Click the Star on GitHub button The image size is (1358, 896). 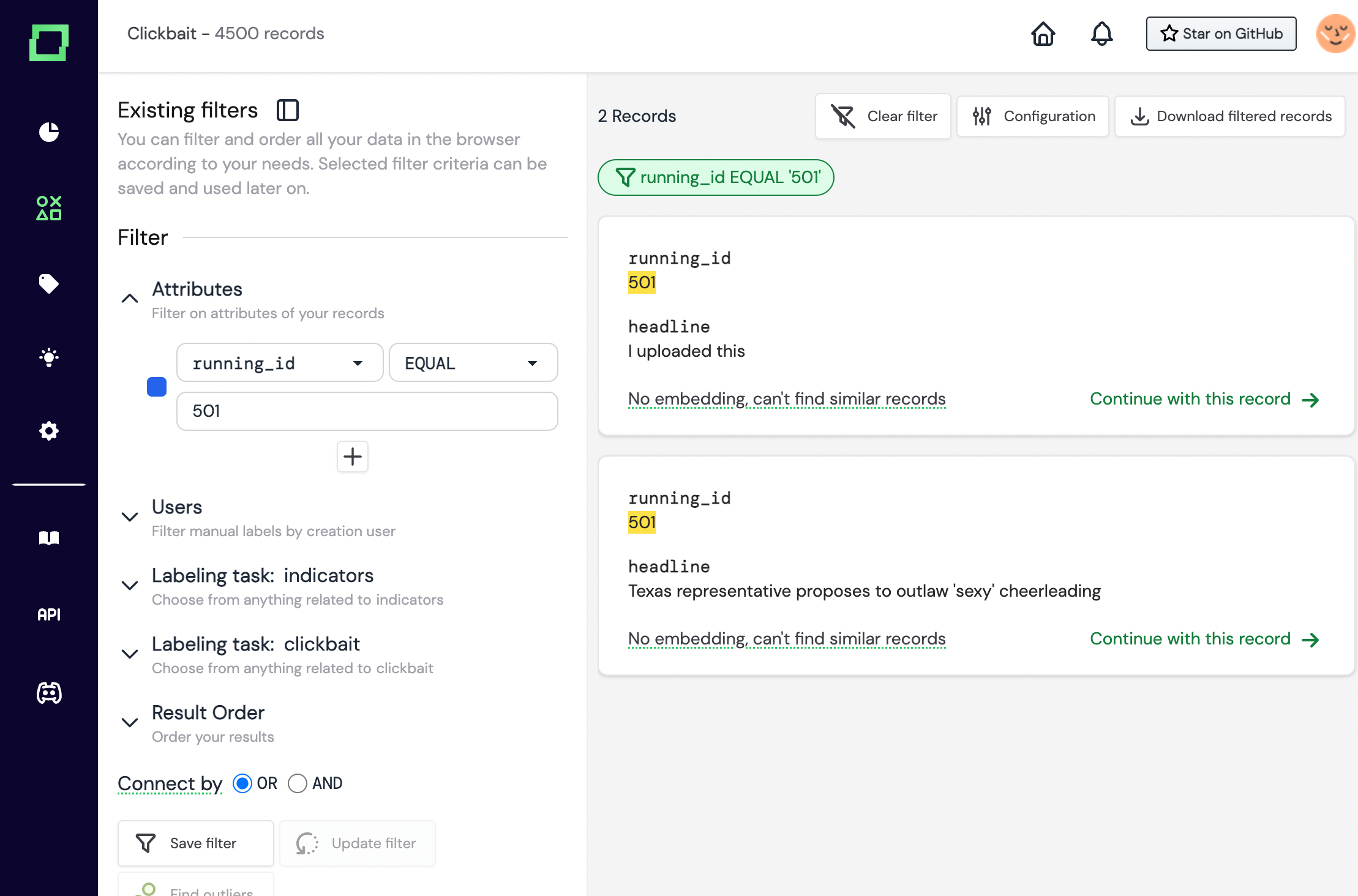pos(1220,34)
